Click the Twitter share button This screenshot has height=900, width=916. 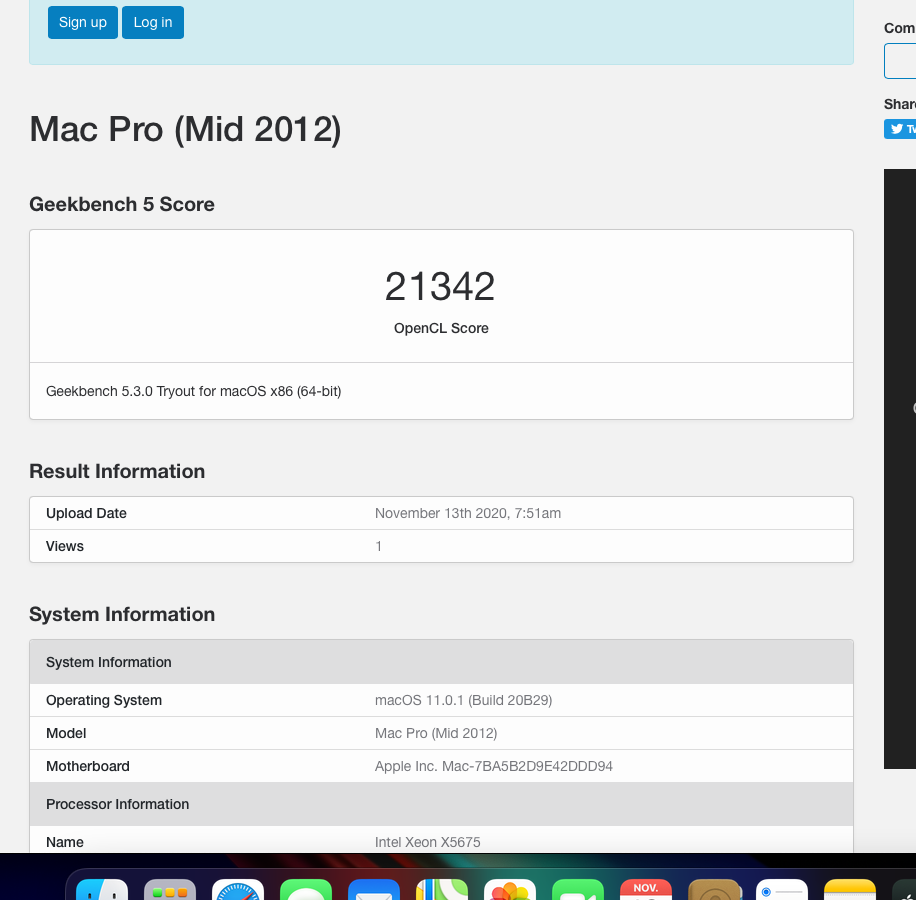click(900, 129)
